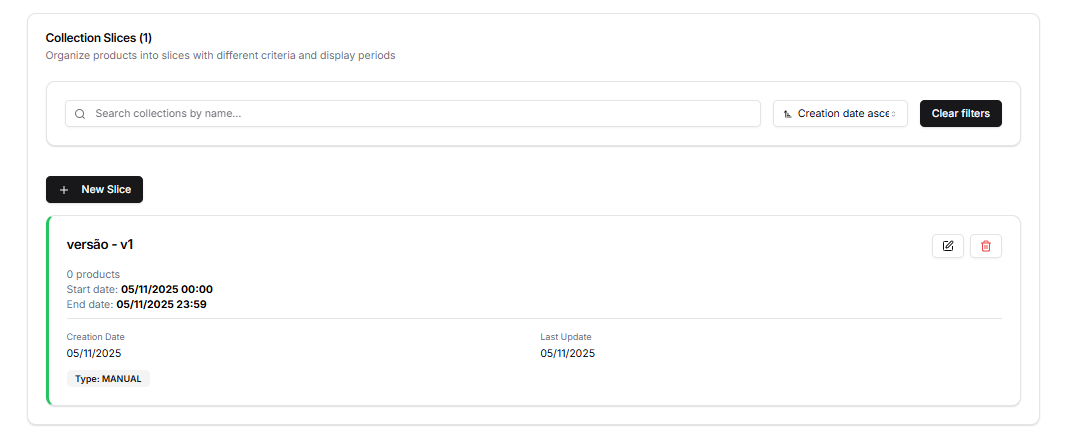This screenshot has height=440, width=1083.
Task: Click the magnifier icon in the search box
Action: (80, 114)
